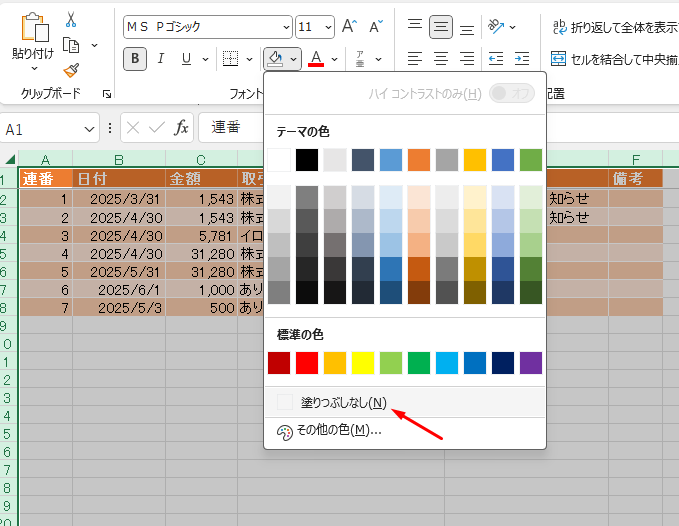The image size is (679, 526).
Task: Center text horizontally
Action: (x=441, y=58)
